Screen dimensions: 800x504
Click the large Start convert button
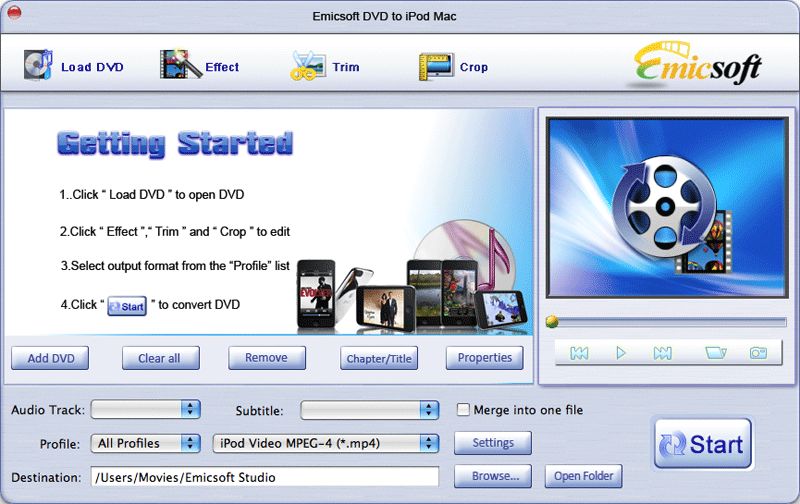tap(703, 444)
